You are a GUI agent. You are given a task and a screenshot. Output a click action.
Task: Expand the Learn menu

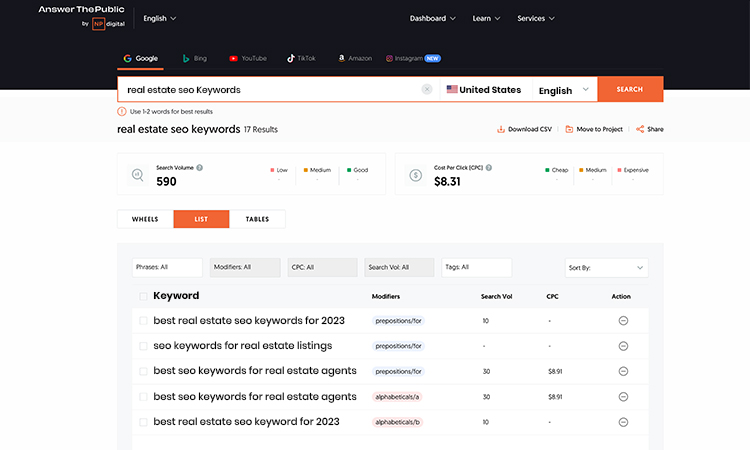coord(486,18)
